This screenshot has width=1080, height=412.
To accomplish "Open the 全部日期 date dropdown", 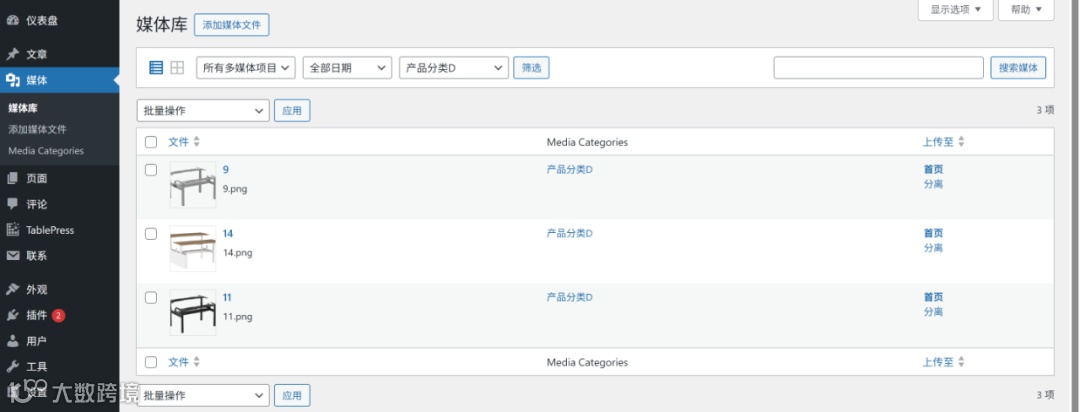I will pos(347,68).
